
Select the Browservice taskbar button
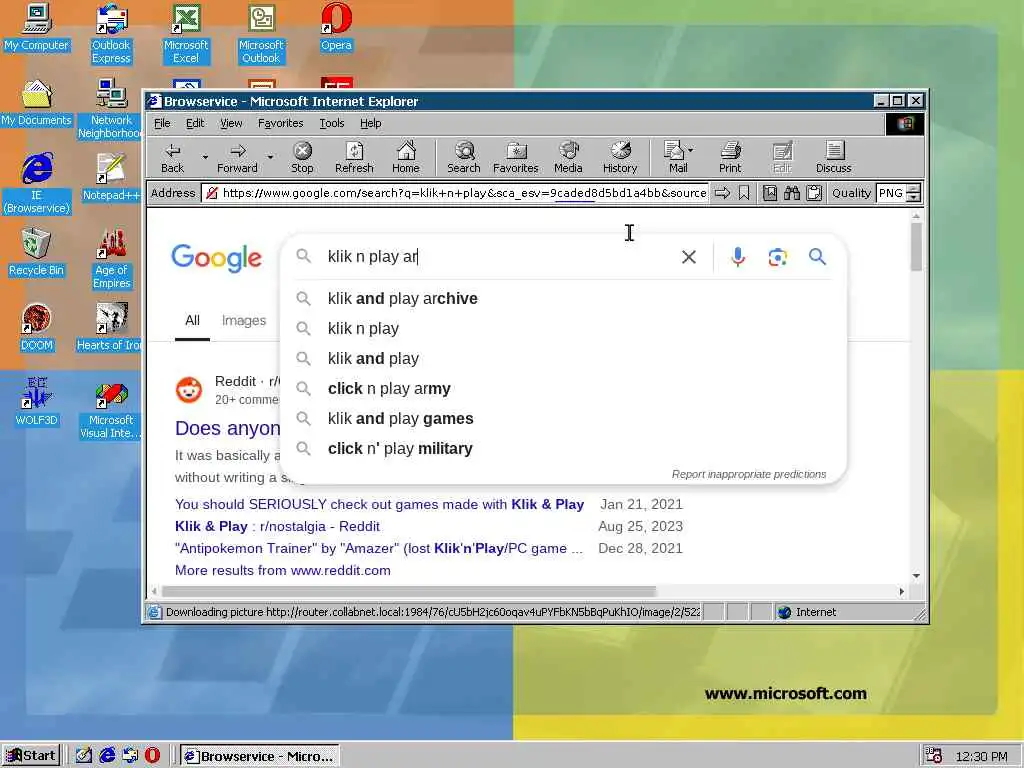point(260,756)
